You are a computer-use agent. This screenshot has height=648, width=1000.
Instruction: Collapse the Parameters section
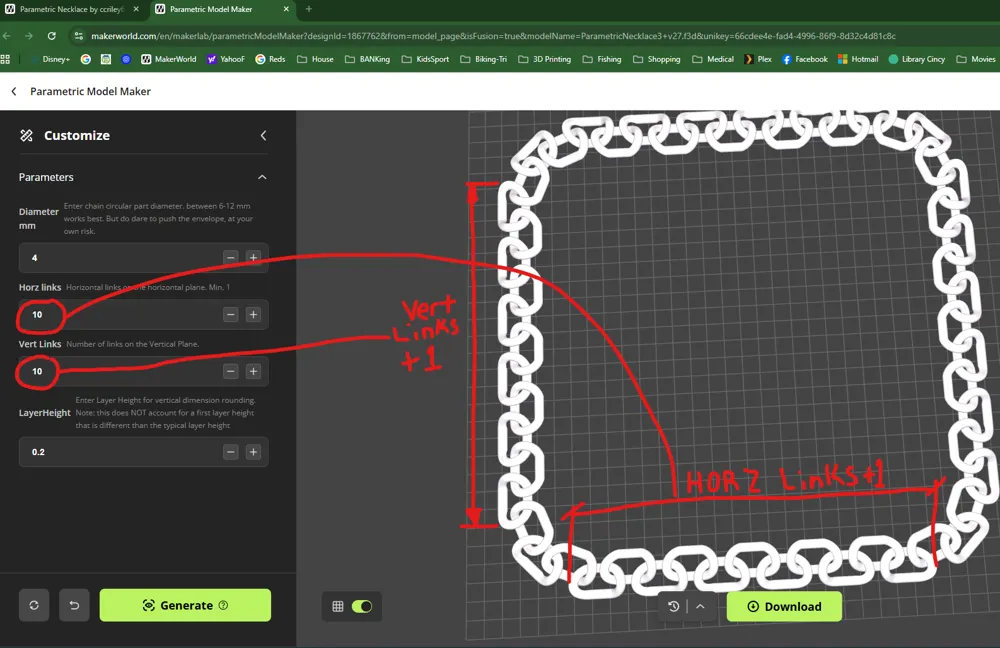(262, 177)
